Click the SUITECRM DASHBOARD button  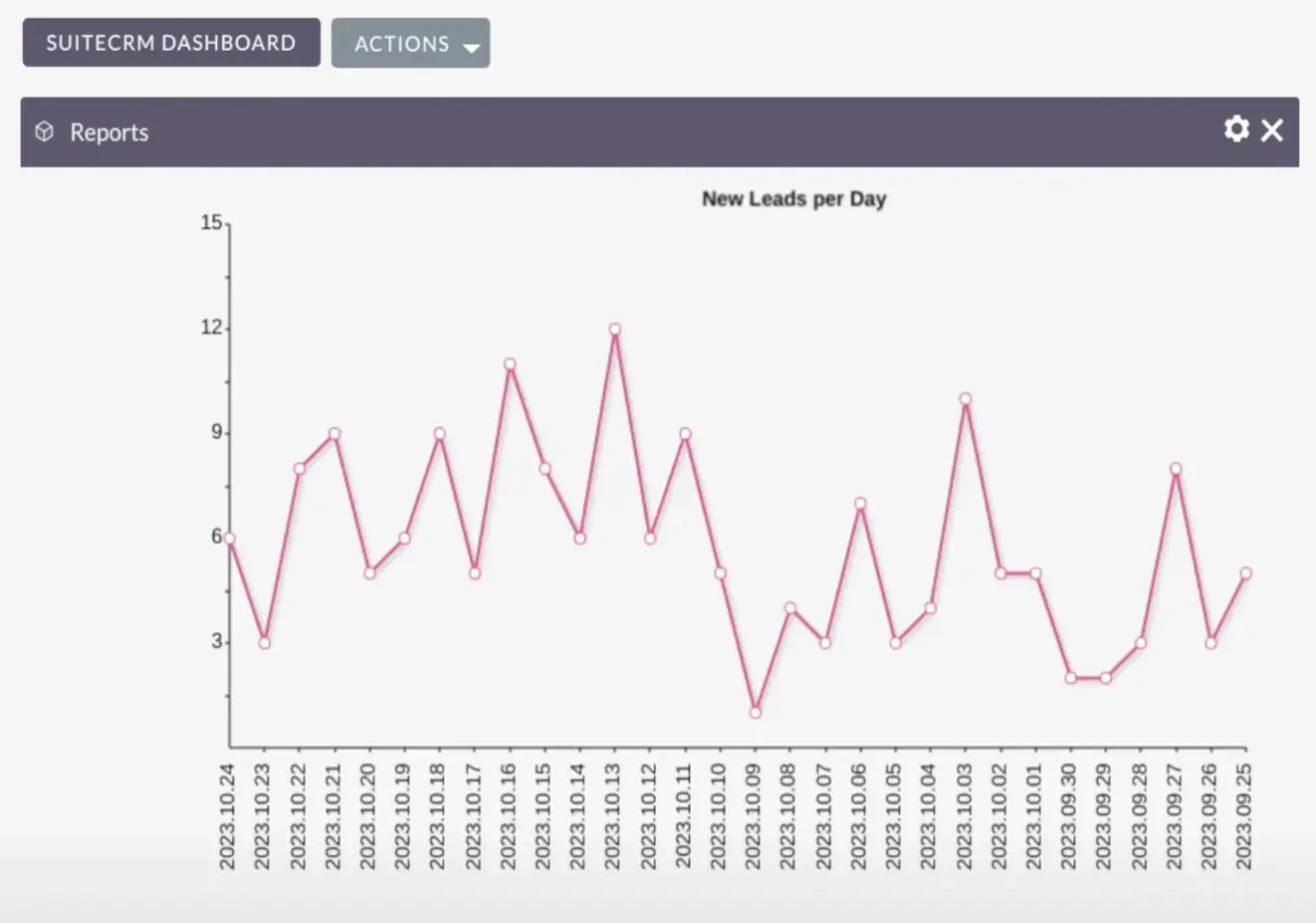[x=169, y=42]
